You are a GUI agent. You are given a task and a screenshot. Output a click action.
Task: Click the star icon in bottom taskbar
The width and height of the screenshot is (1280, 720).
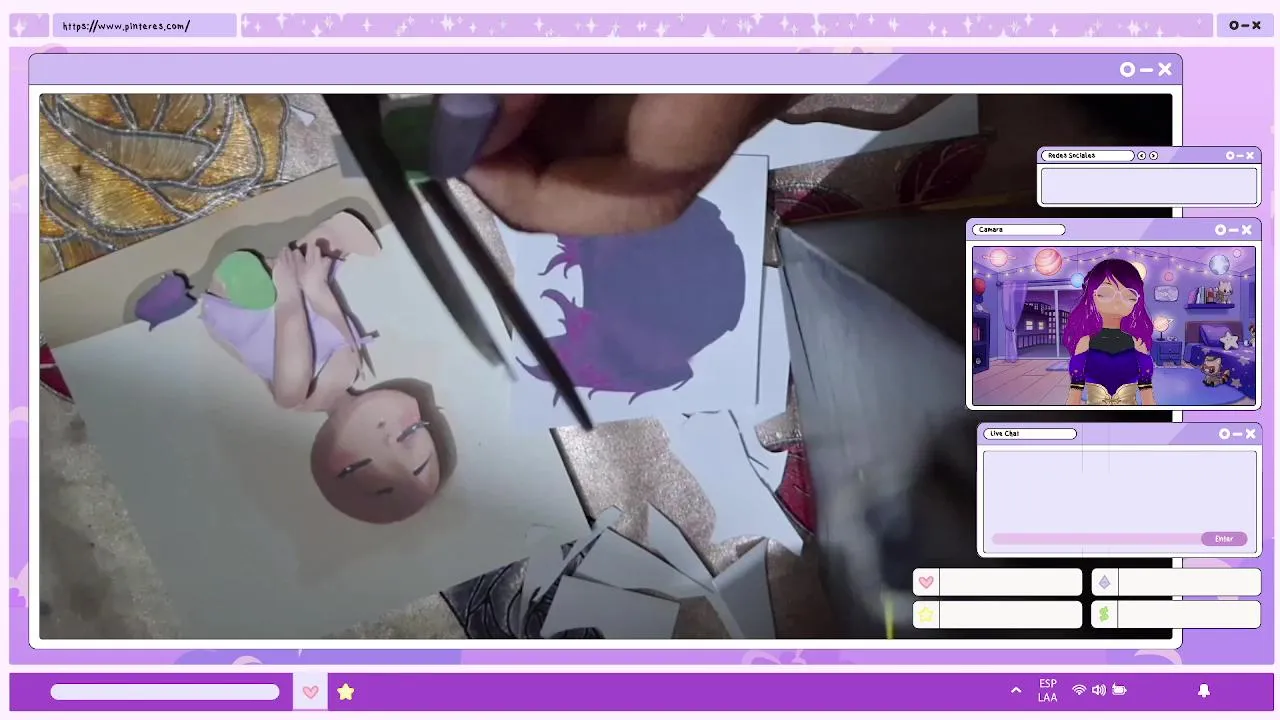tap(345, 692)
